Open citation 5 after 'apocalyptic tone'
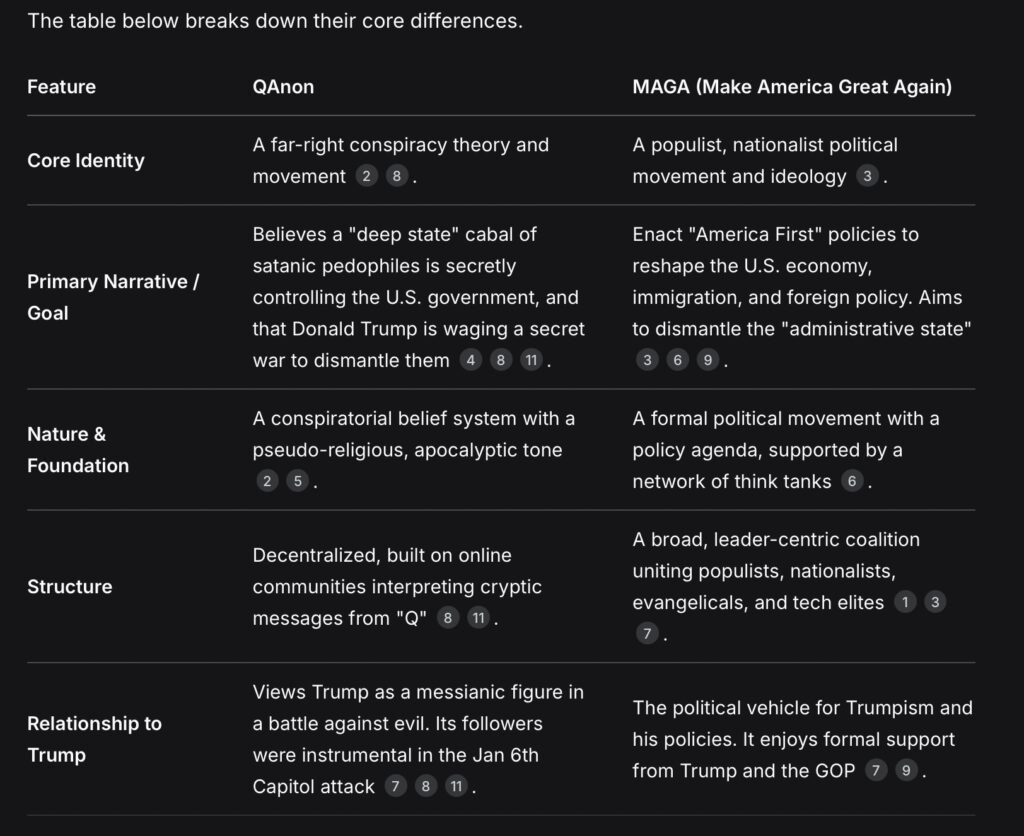The width and height of the screenshot is (1024, 836). 298,481
